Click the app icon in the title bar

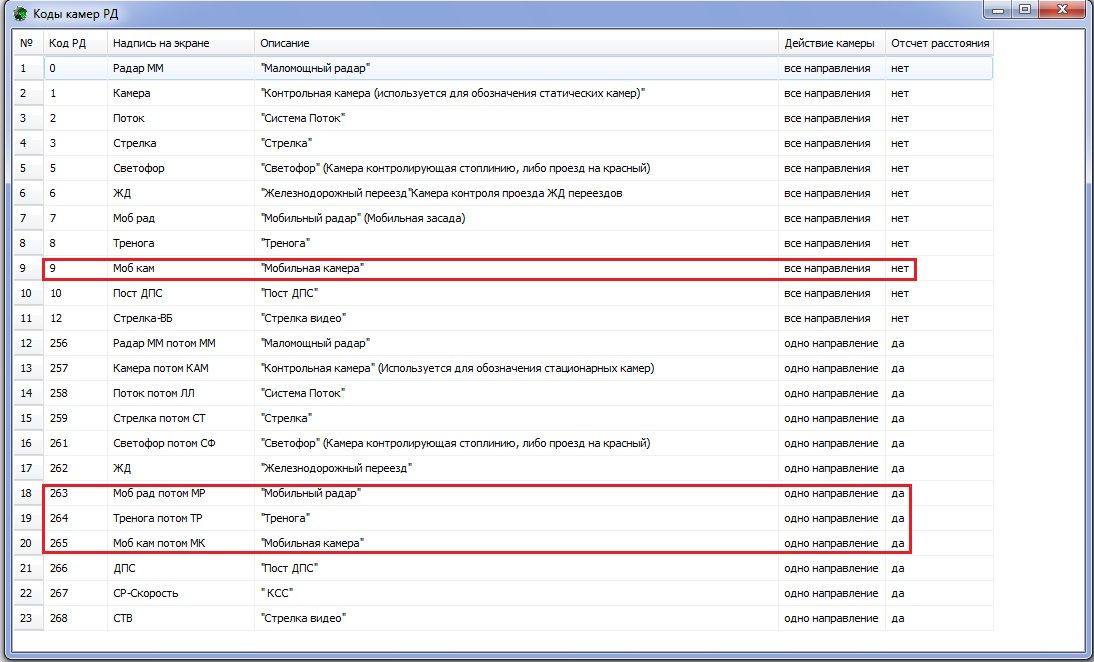pos(21,14)
